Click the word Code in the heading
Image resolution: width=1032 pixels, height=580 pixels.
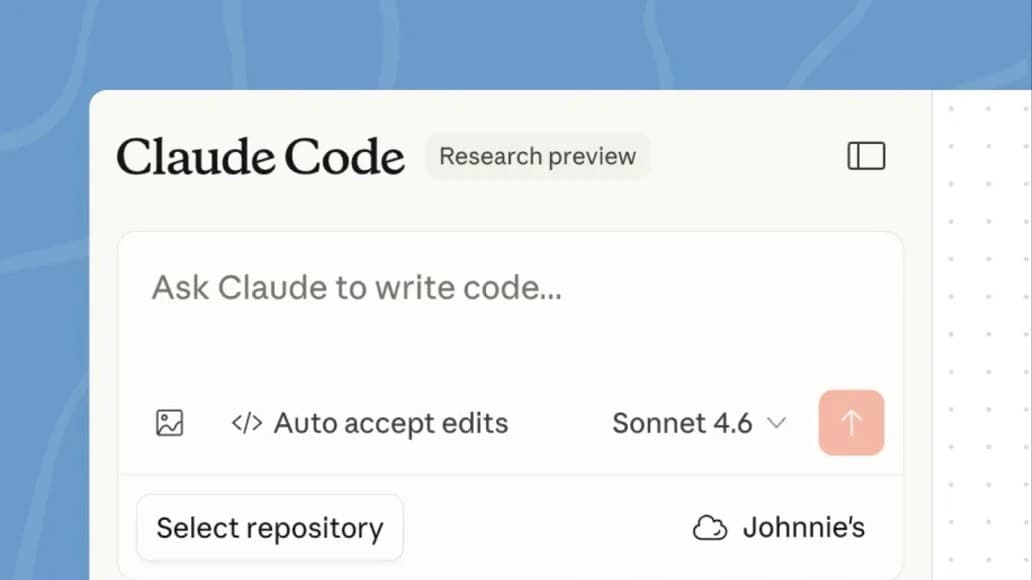point(344,157)
